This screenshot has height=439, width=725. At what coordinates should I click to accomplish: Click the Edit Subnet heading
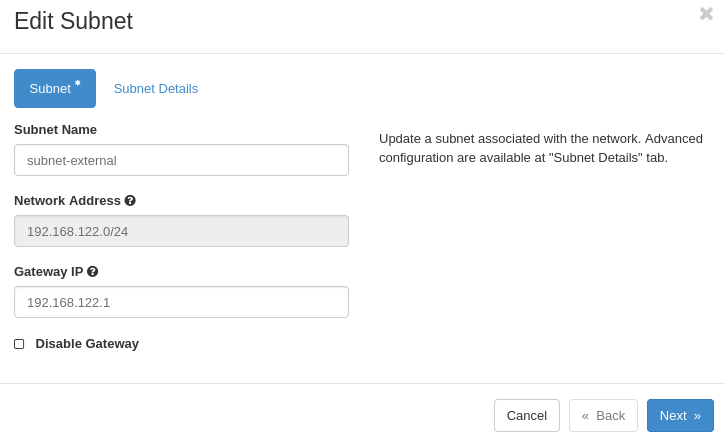point(74,21)
